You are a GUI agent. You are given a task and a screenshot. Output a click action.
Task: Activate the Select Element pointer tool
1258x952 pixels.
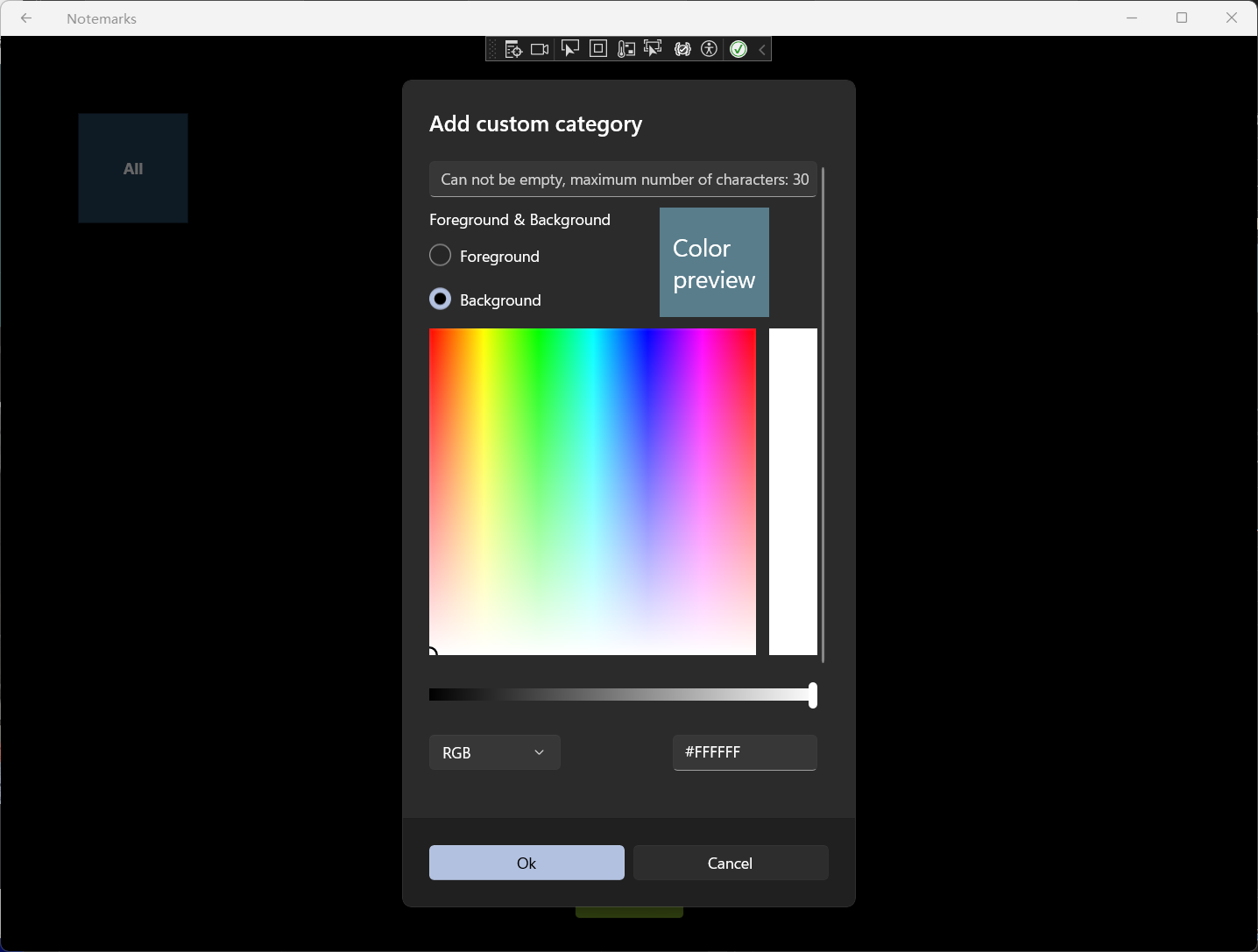[x=569, y=49]
